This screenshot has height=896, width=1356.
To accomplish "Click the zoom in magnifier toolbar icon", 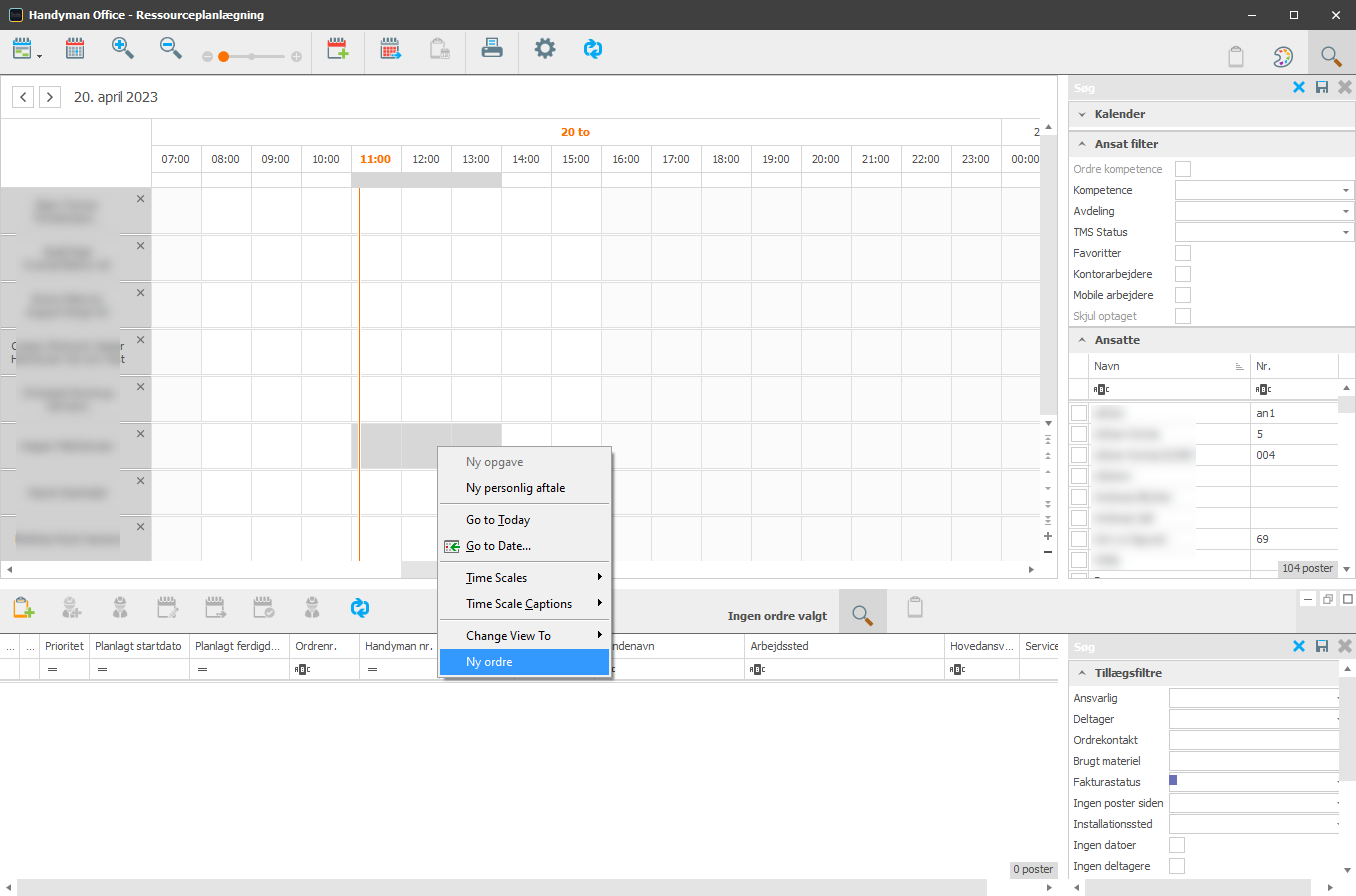I will pyautogui.click(x=123, y=48).
